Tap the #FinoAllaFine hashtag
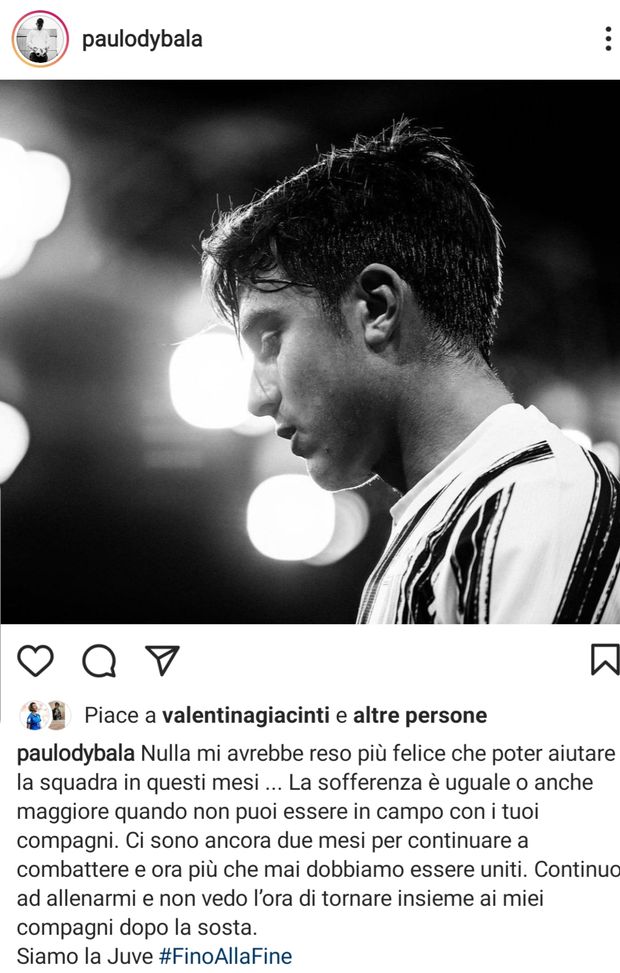Screen dimensions: 620x973 (225, 956)
